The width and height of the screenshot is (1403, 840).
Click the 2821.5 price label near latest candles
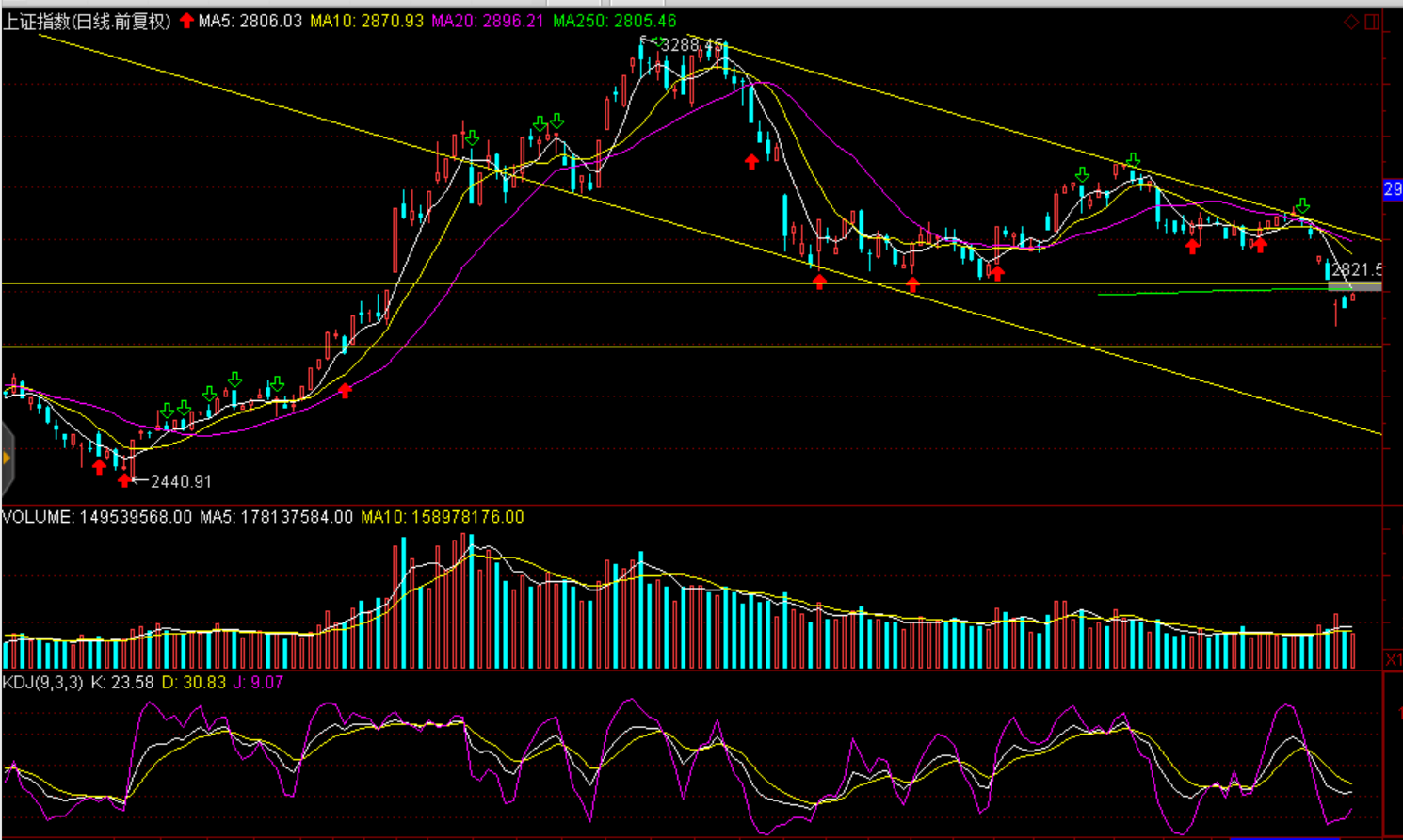tap(1357, 270)
